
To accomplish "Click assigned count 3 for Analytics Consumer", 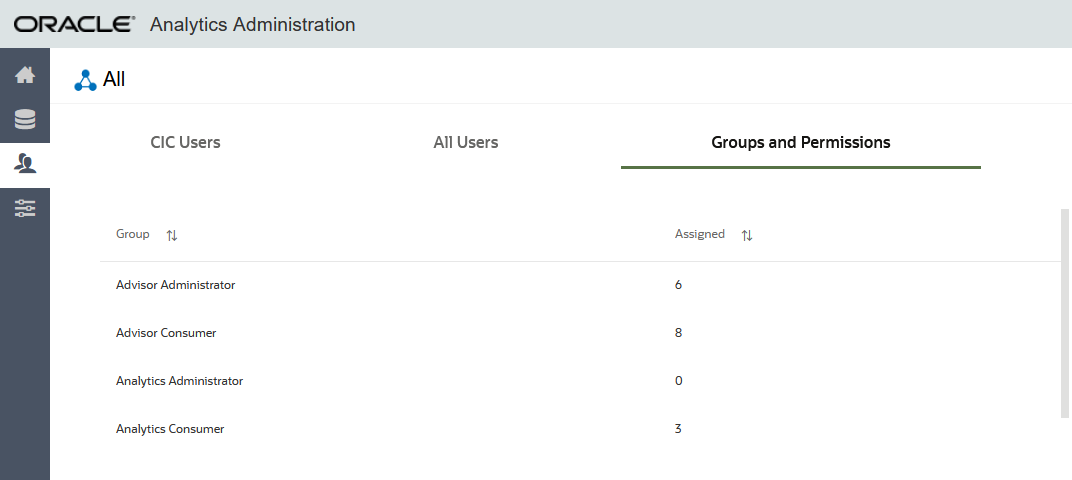I will (678, 429).
